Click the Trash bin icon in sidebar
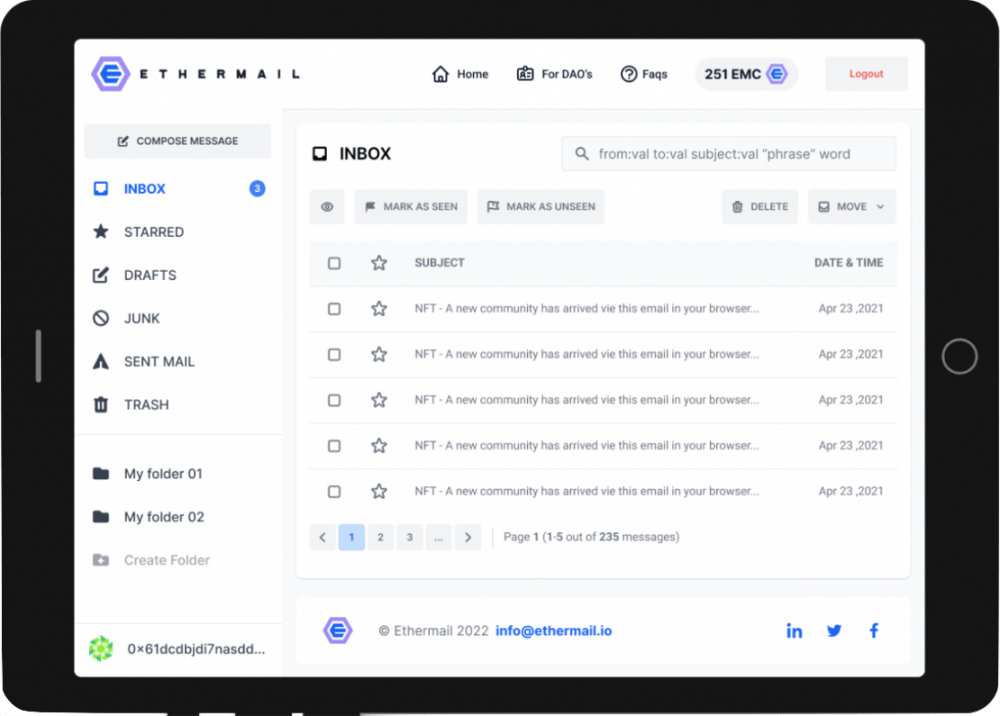The image size is (1000, 716). 101,404
